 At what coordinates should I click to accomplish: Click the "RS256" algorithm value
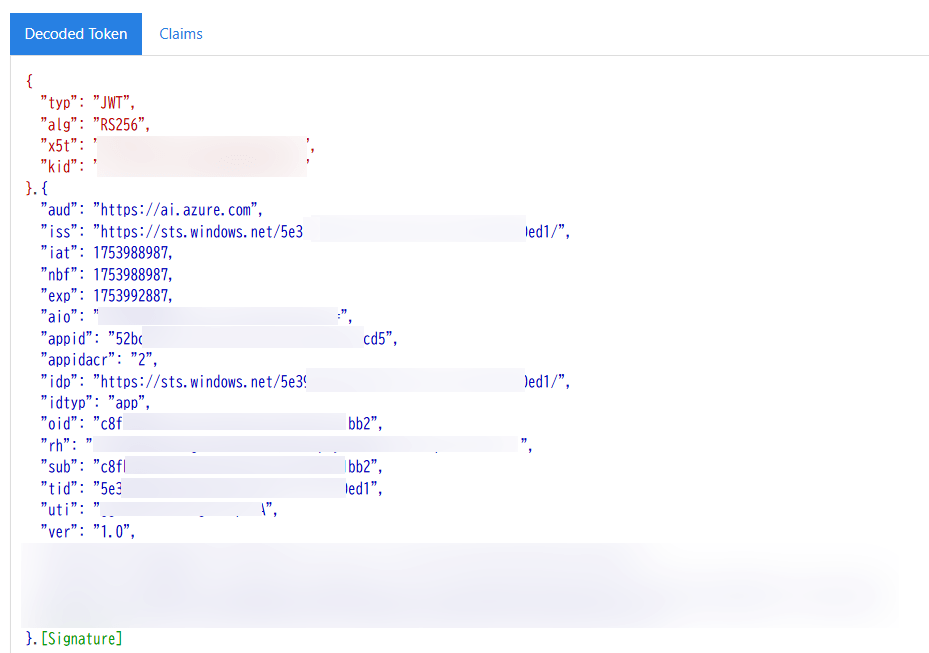click(121, 125)
